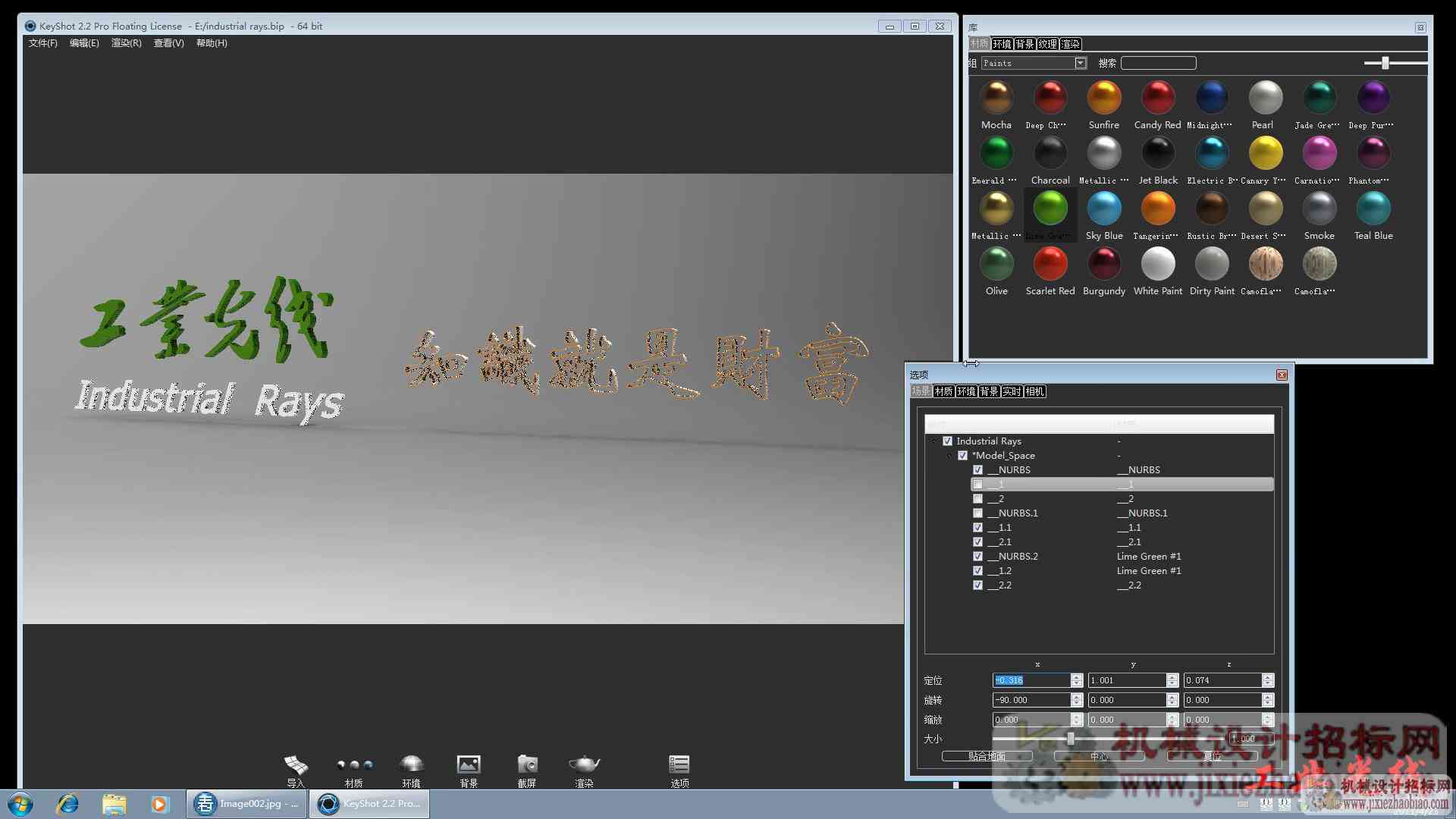Select the Burgundy paint material

click(1104, 264)
